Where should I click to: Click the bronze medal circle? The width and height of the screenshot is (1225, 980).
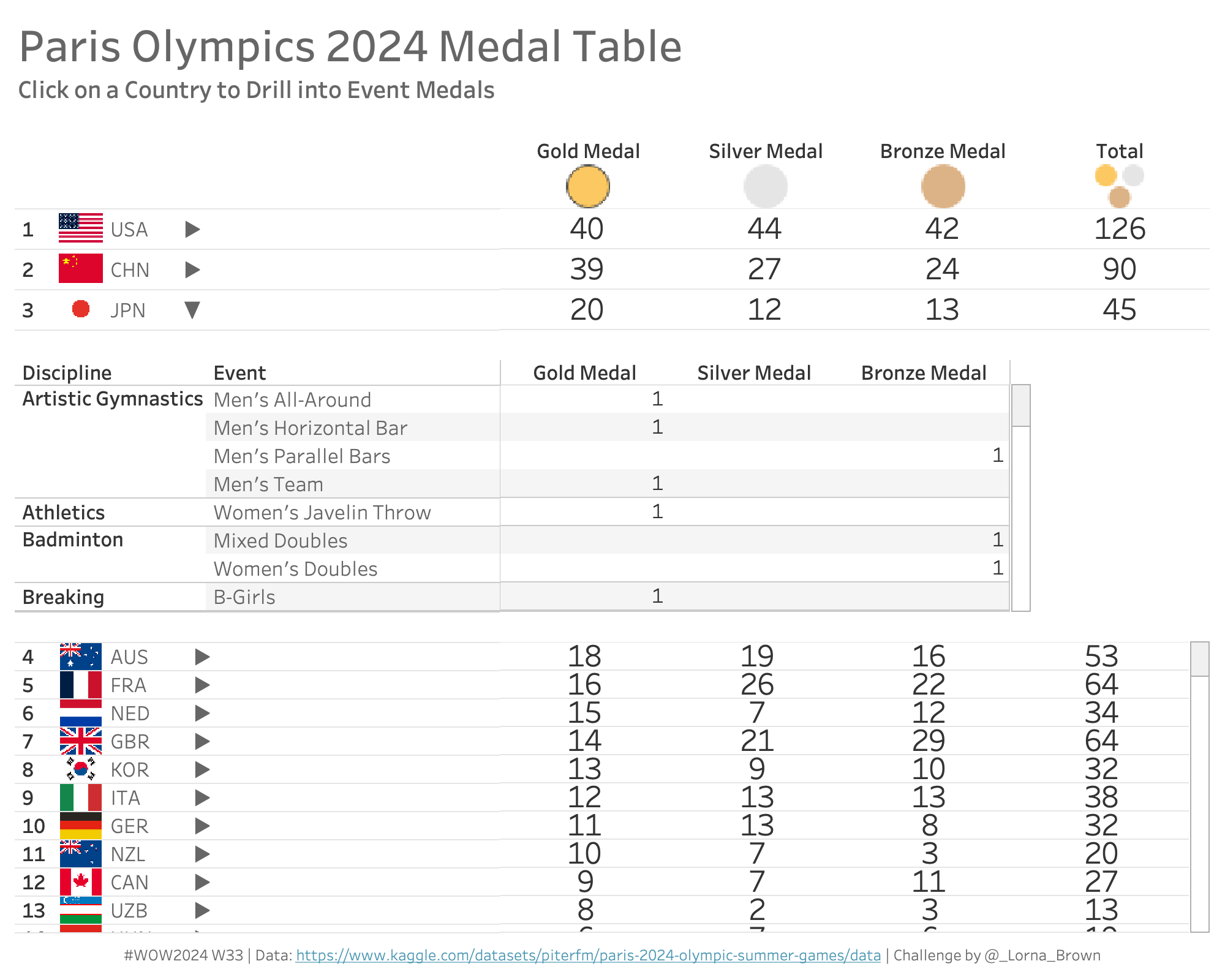tap(943, 187)
